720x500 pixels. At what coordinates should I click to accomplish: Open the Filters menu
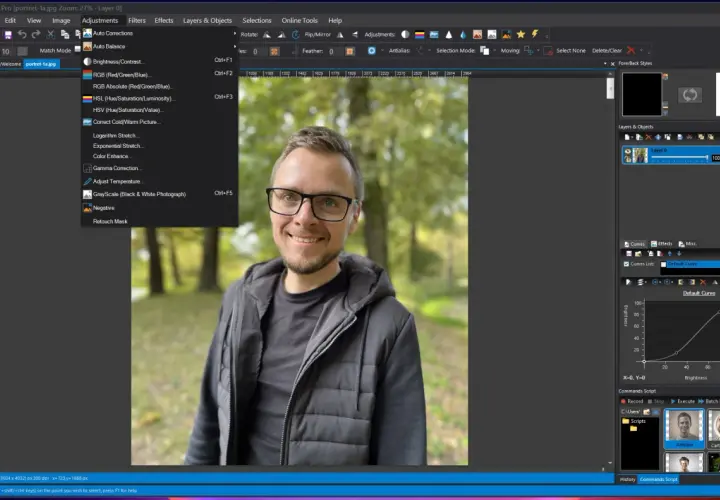(x=137, y=20)
